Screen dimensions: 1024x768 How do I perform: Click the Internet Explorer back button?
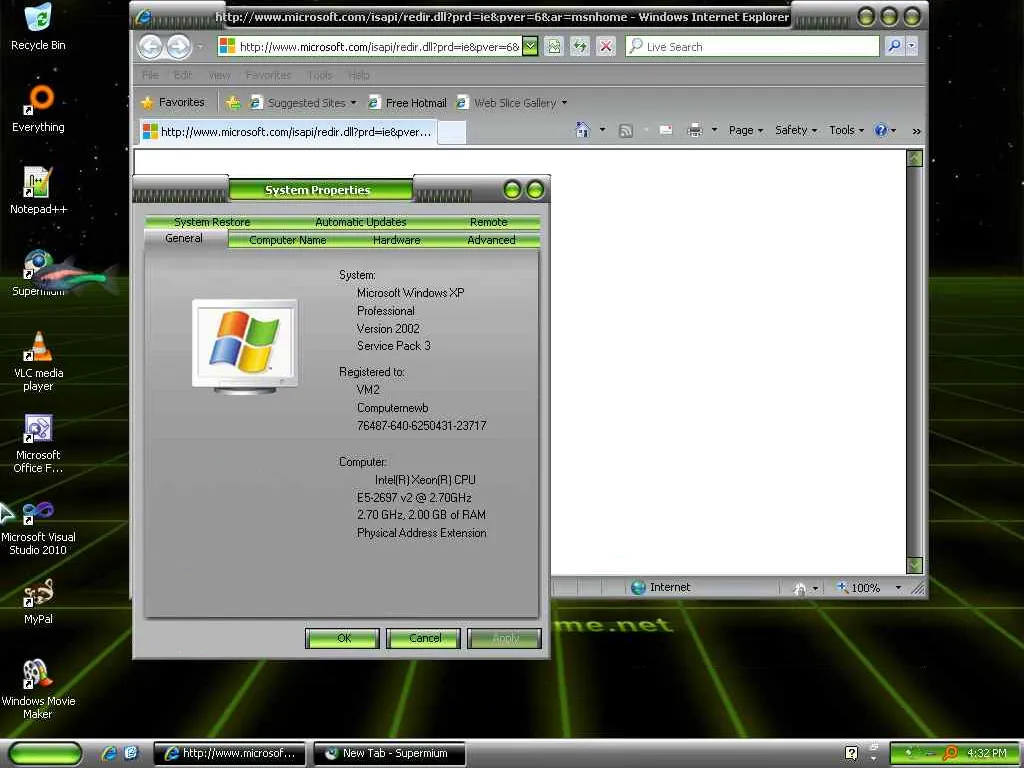point(150,46)
